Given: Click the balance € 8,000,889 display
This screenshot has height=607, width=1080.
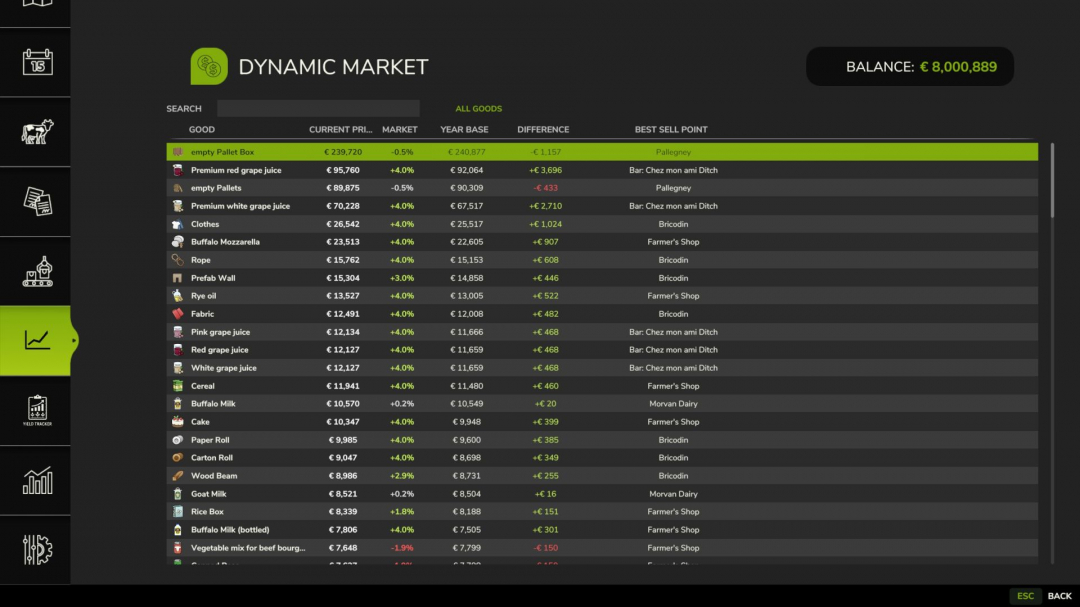Looking at the screenshot, I should [x=910, y=67].
